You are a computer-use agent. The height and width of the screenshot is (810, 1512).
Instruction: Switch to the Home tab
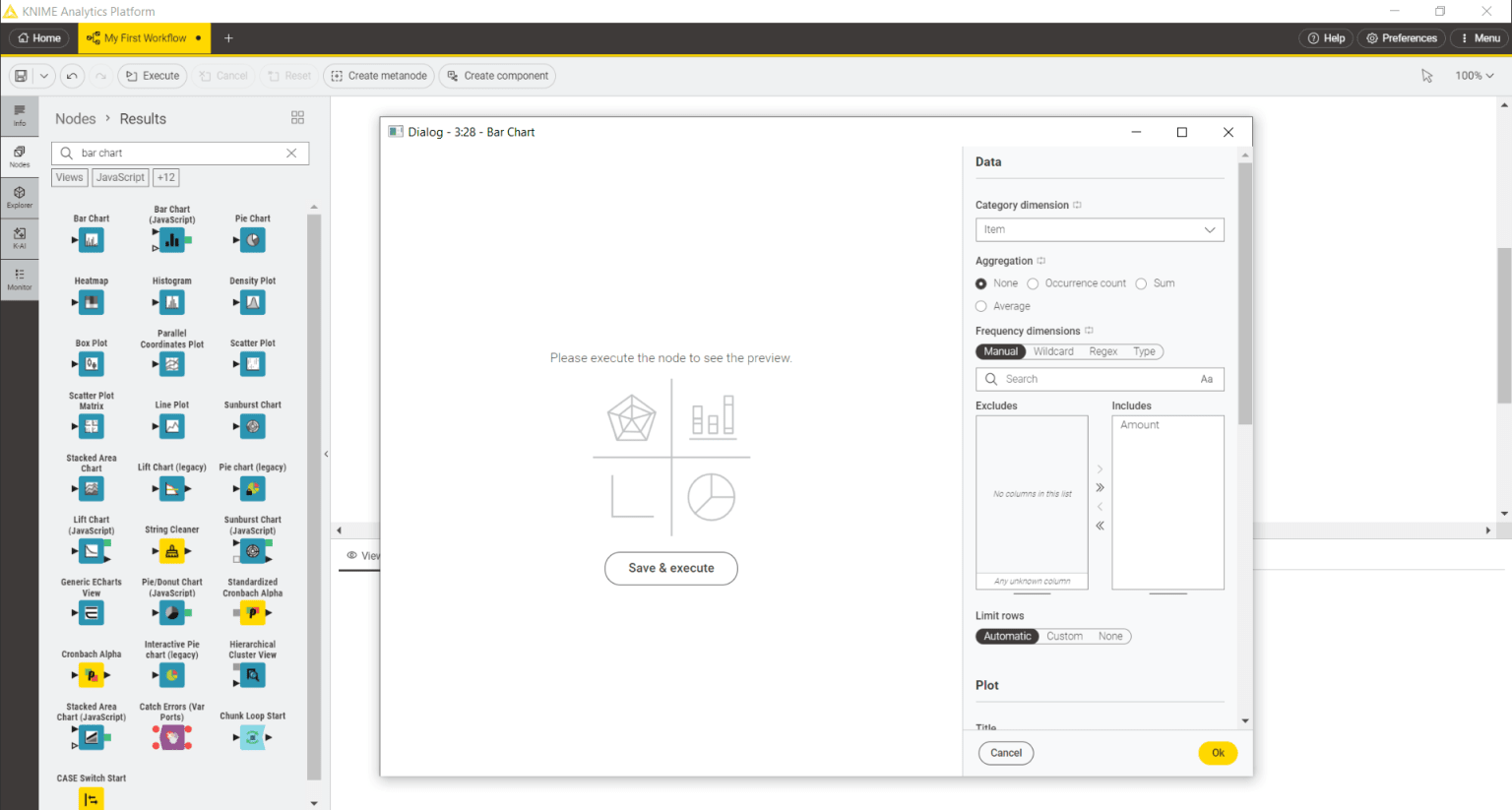coord(39,38)
